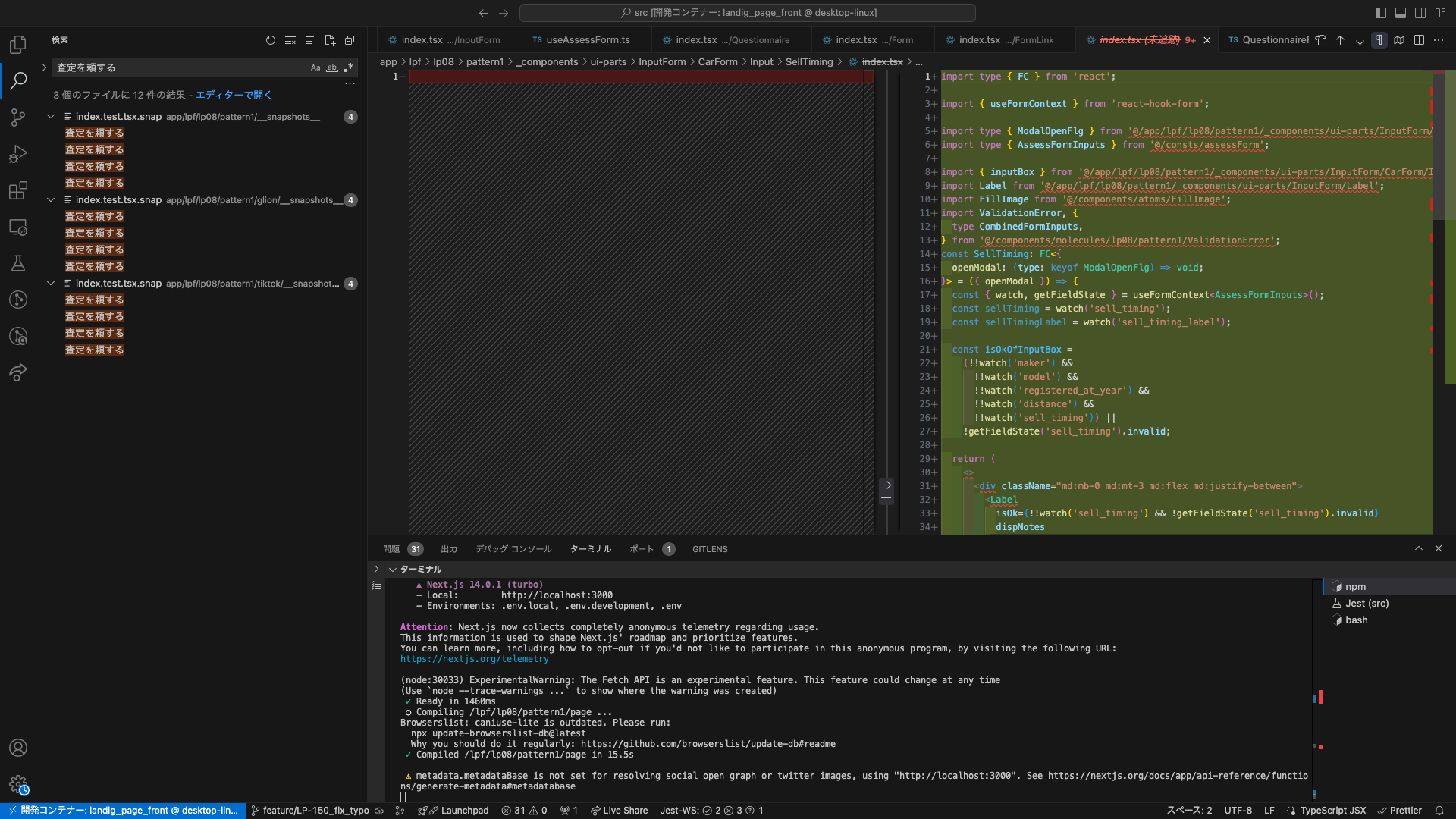Click the diff overview ruler on right edge

click(1450, 303)
